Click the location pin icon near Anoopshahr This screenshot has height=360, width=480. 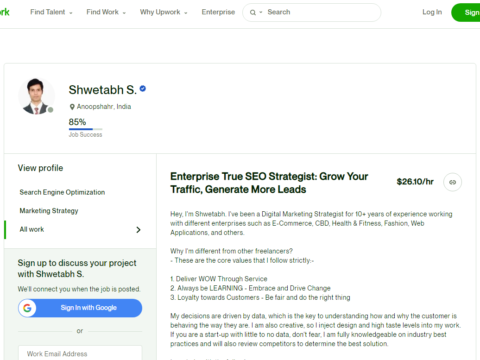coord(72,107)
